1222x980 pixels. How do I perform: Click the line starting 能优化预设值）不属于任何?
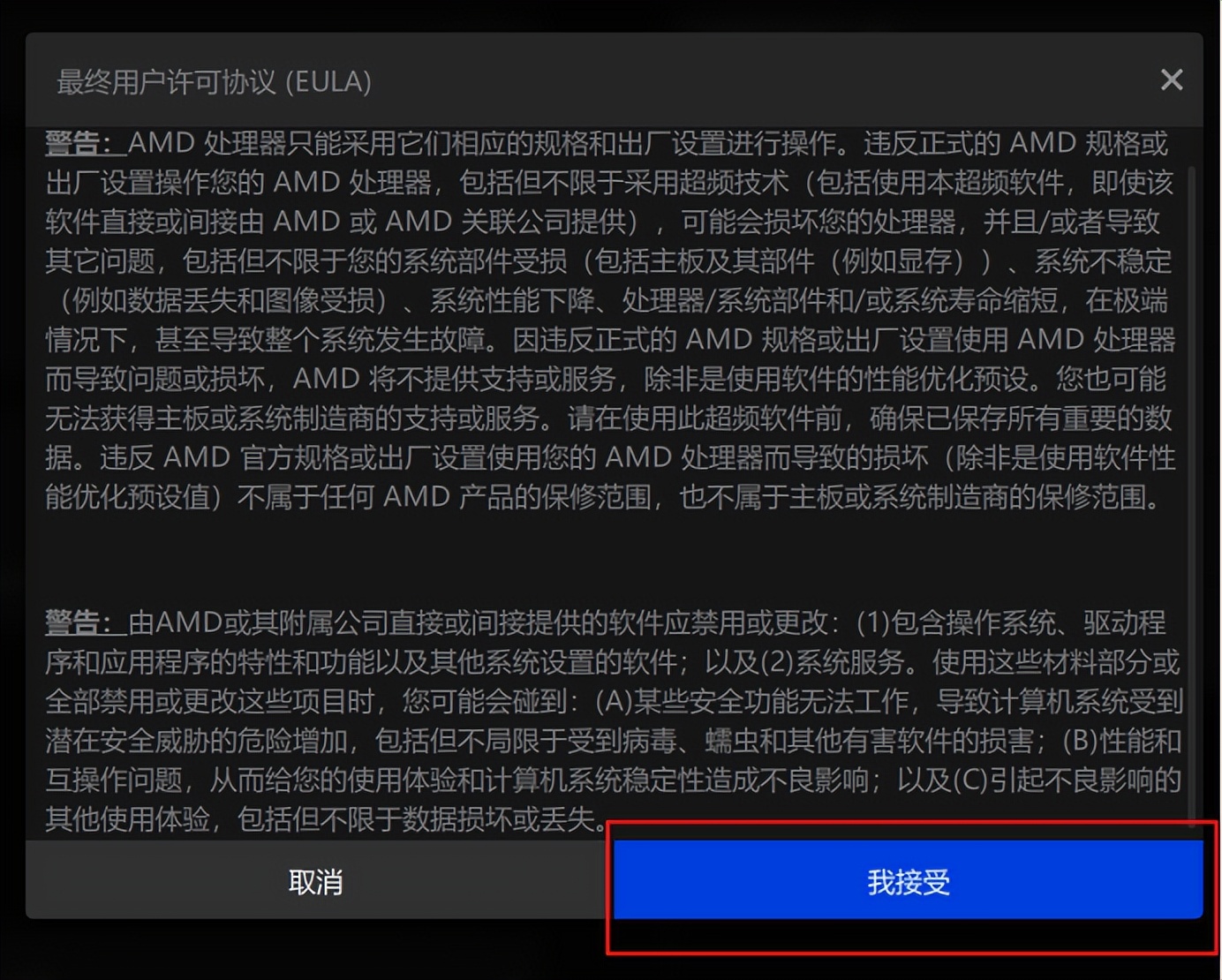(x=603, y=497)
